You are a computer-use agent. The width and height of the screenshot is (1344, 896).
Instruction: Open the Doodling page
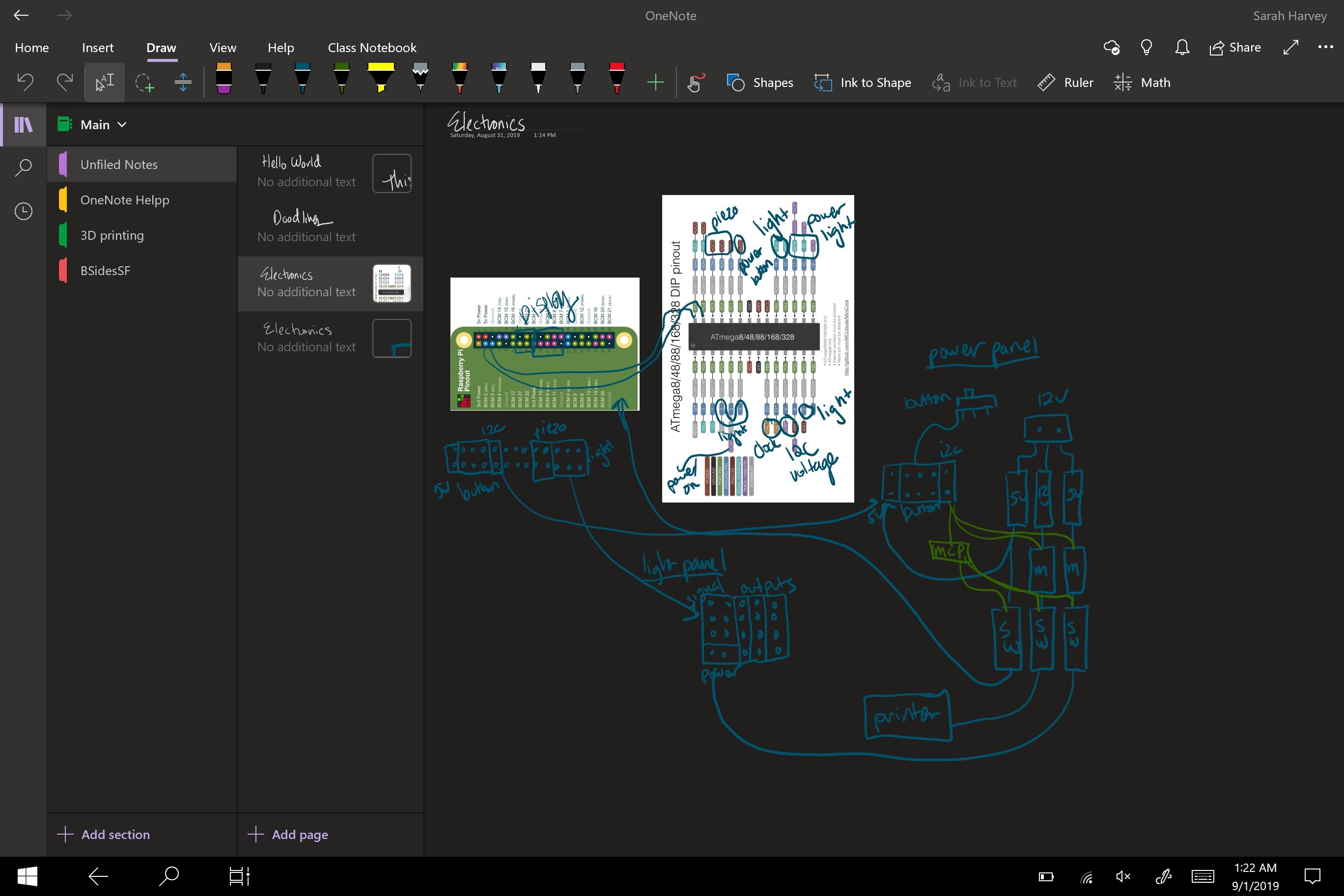click(330, 228)
